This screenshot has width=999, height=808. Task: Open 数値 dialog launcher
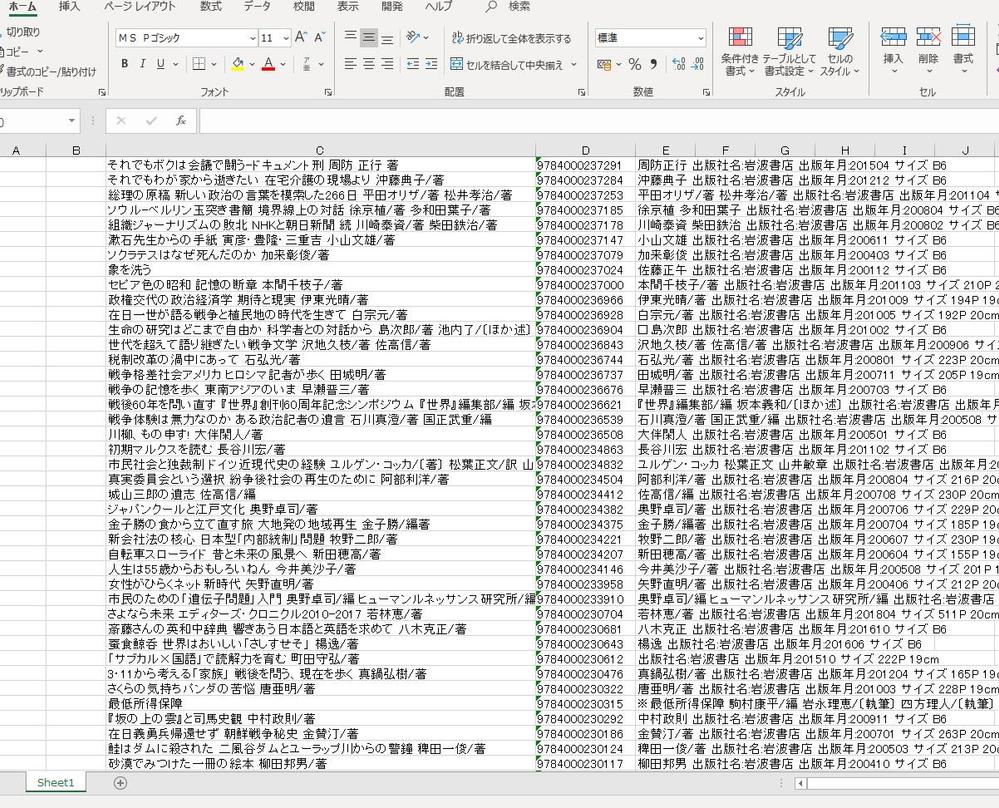pos(707,92)
